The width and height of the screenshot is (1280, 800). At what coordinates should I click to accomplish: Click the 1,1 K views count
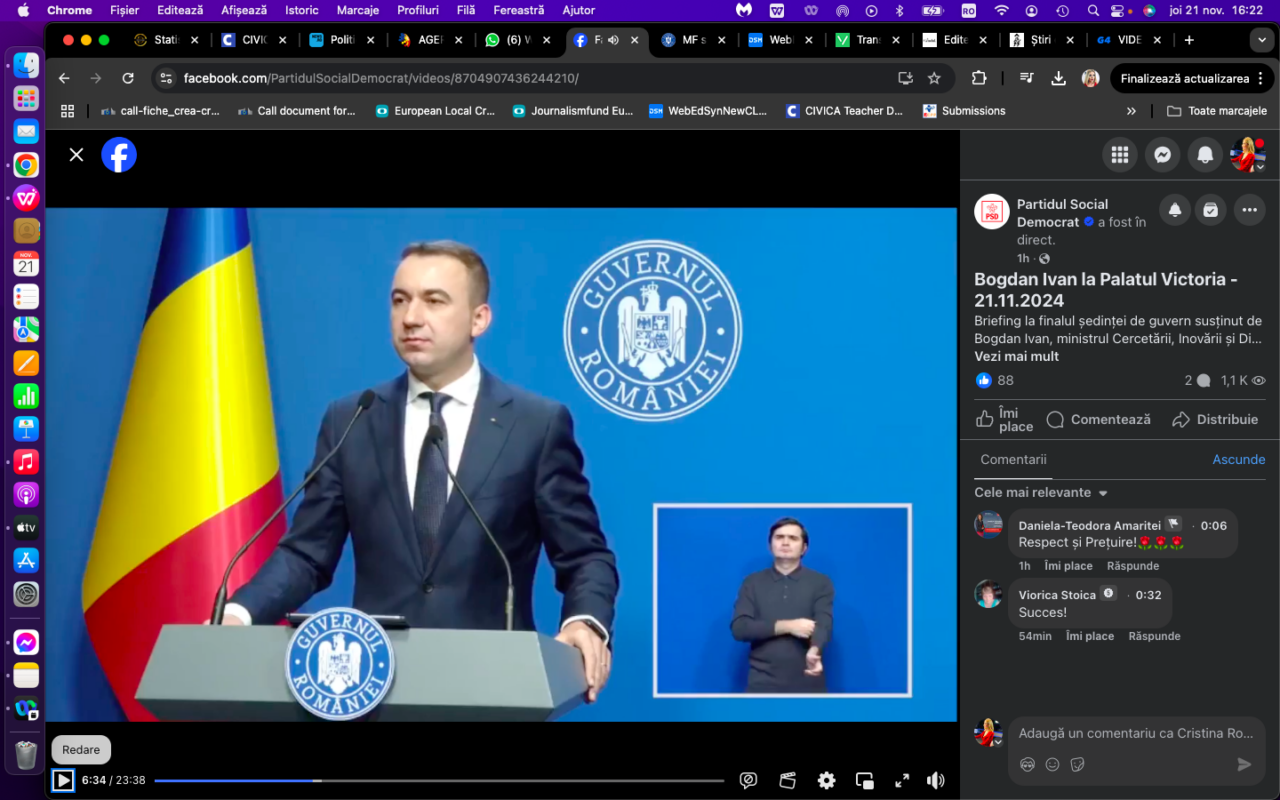[x=1243, y=380]
